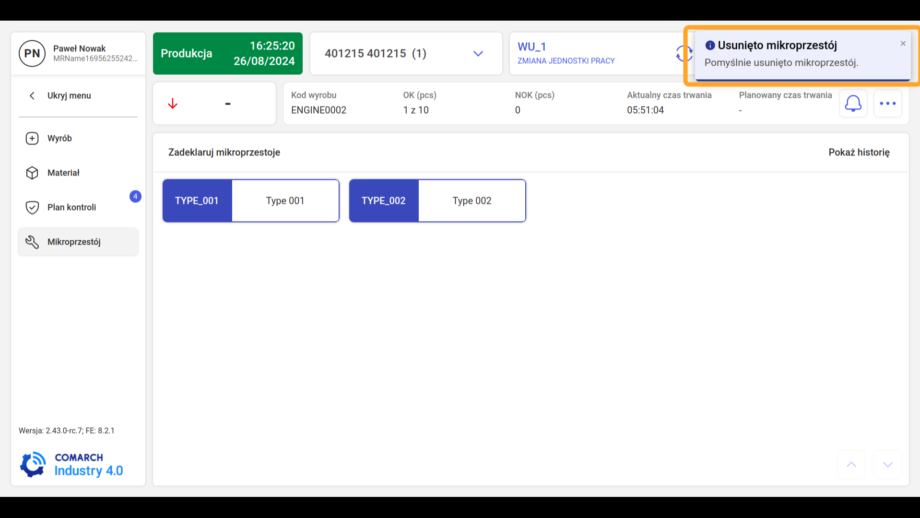Screen dimensions: 920x518
Task: Open the Plan kontroli menu item
Action: 78,207
